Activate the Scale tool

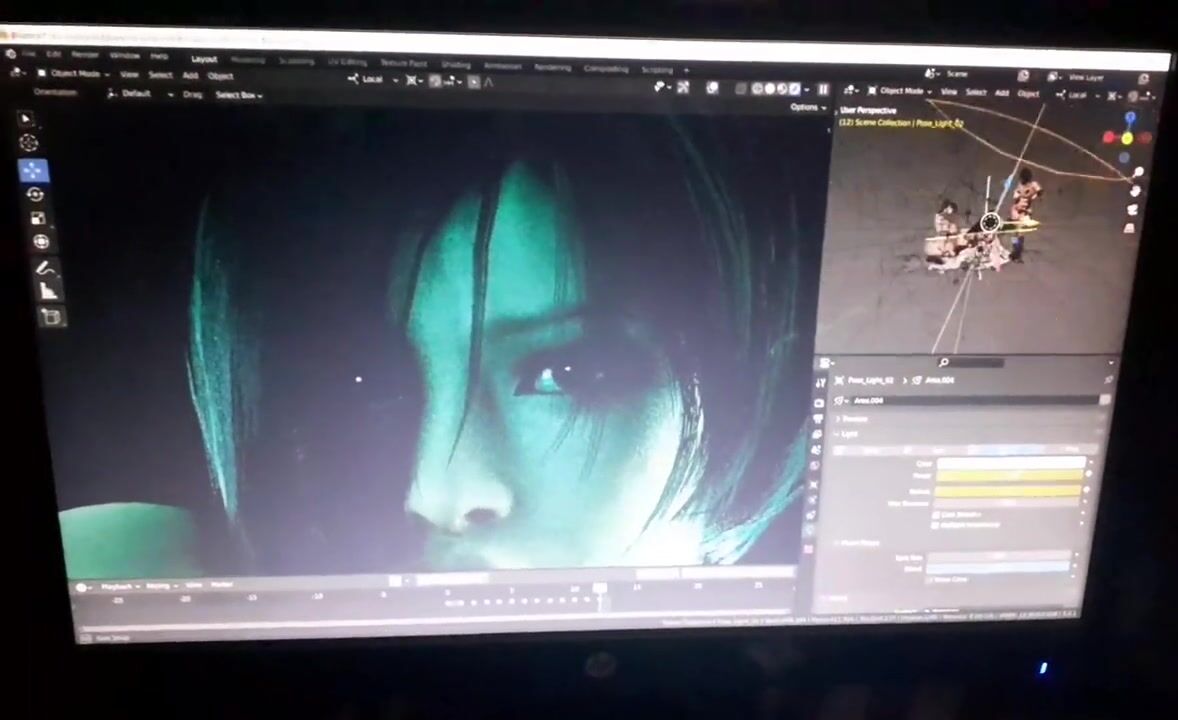(x=38, y=218)
